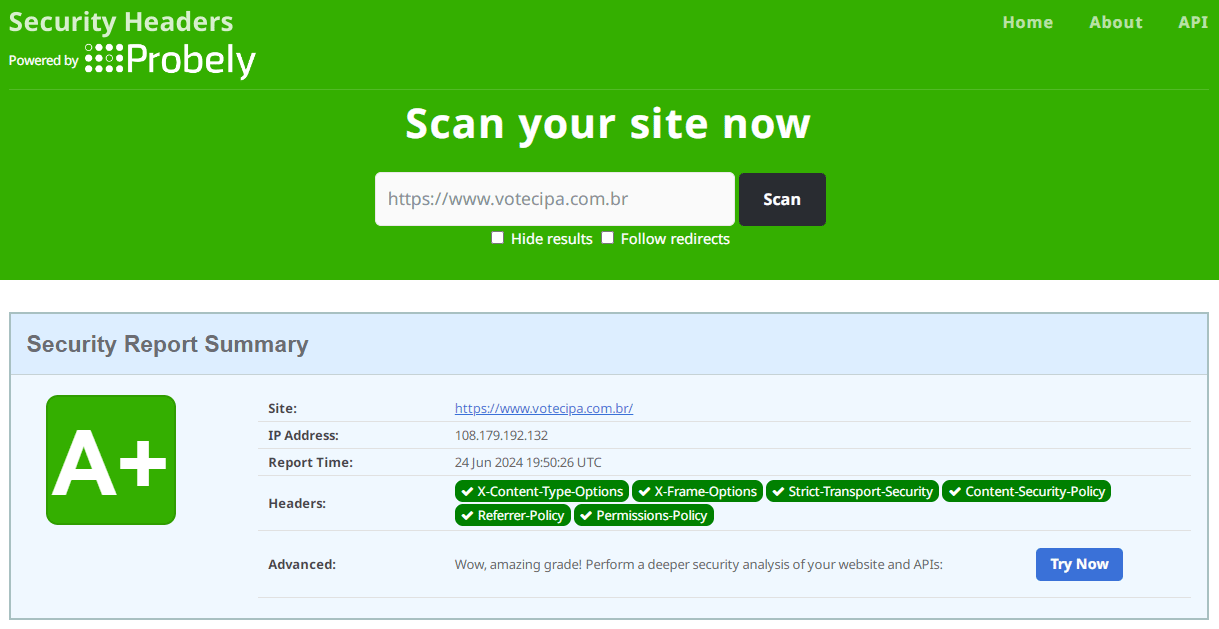
Task: Open the scanned site link votecipa.com.br
Action: [543, 408]
